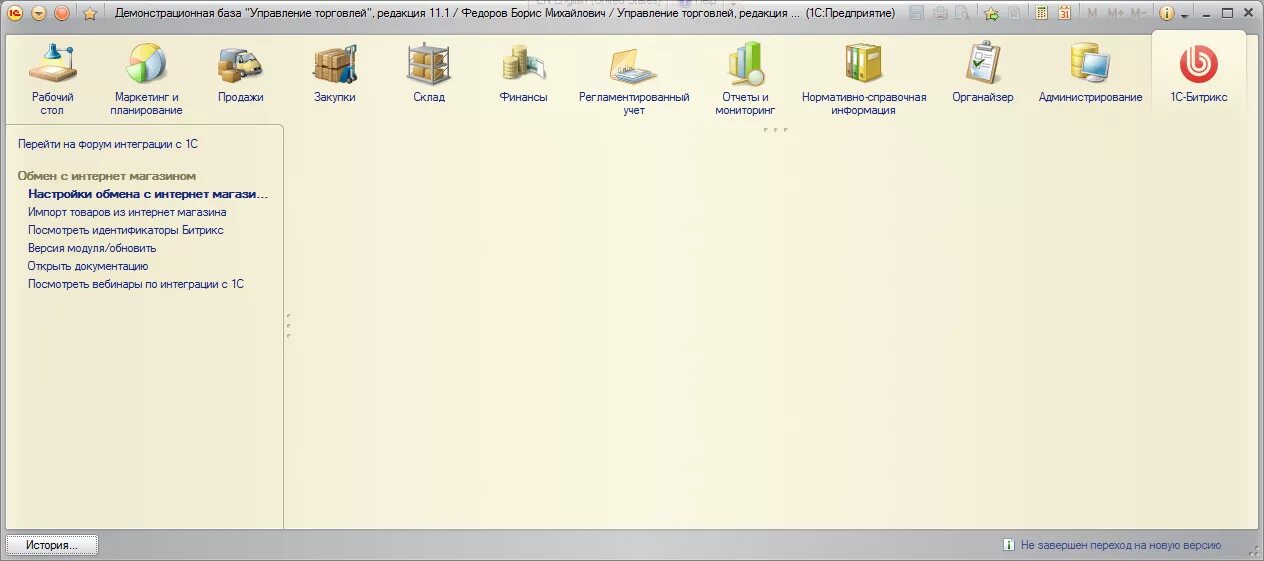This screenshot has height=561, width=1264.
Task: Open Регламентированный учет section
Action: click(634, 79)
